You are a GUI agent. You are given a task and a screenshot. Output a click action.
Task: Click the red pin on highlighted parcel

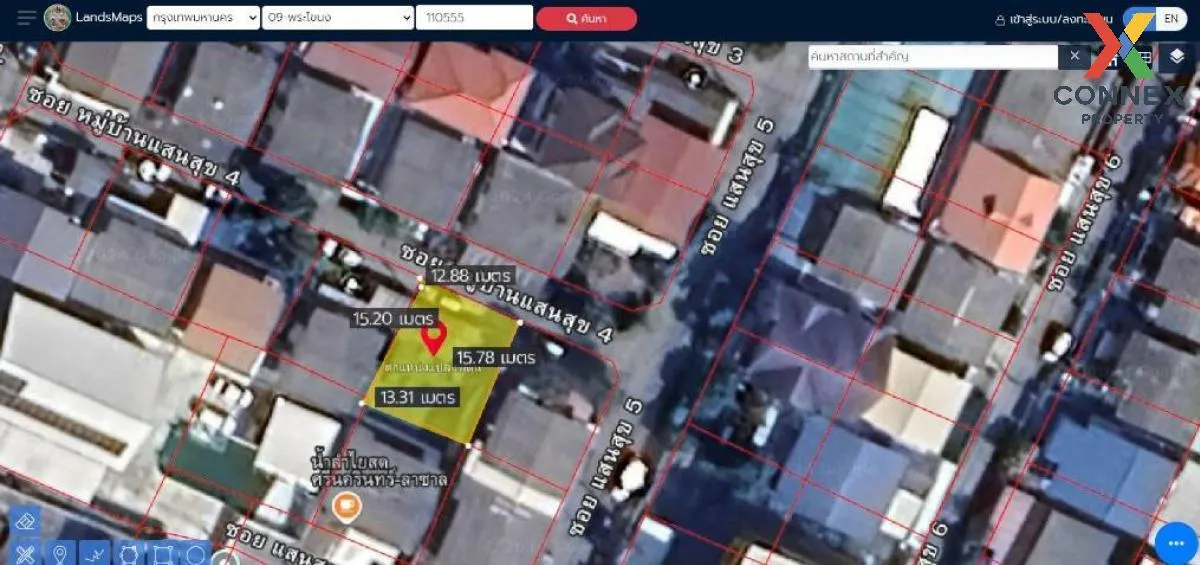point(432,338)
